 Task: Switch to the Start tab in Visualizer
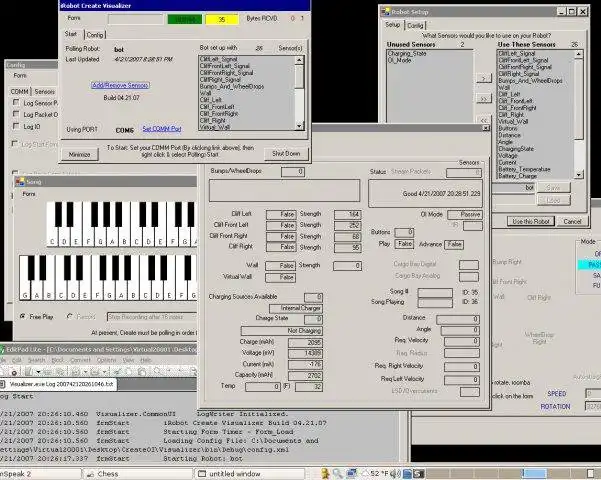[71, 34]
